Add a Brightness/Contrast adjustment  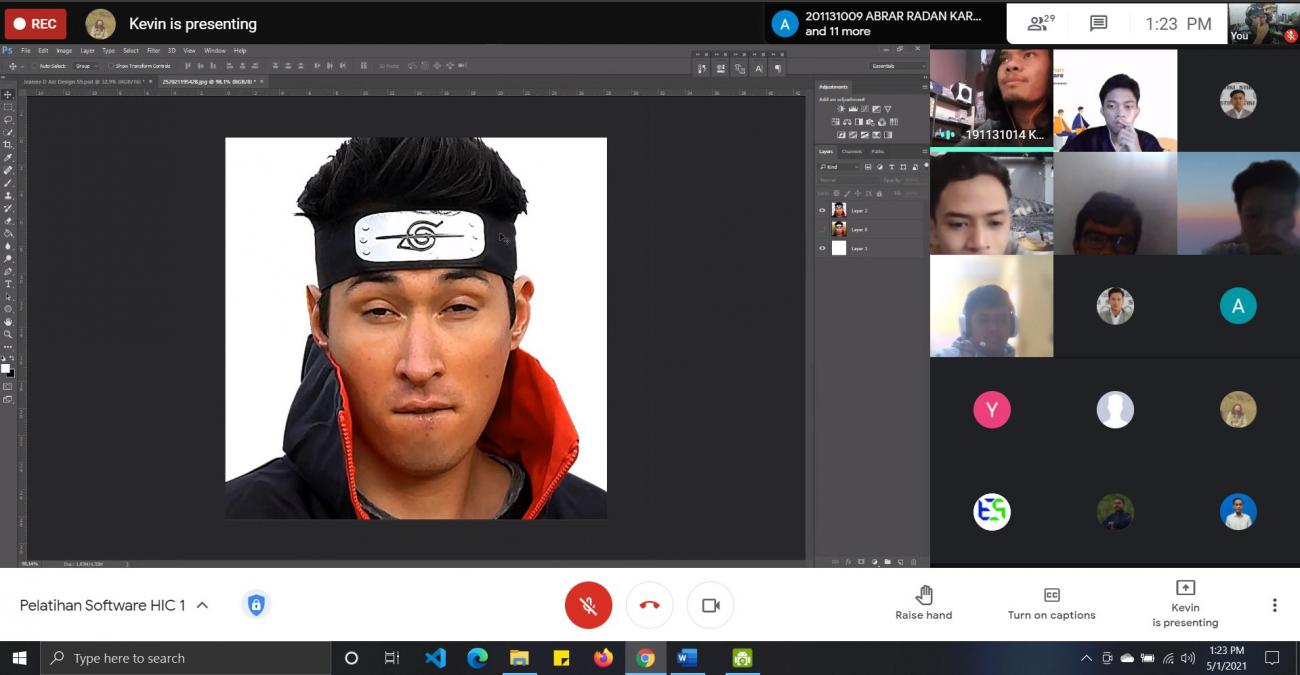click(841, 109)
